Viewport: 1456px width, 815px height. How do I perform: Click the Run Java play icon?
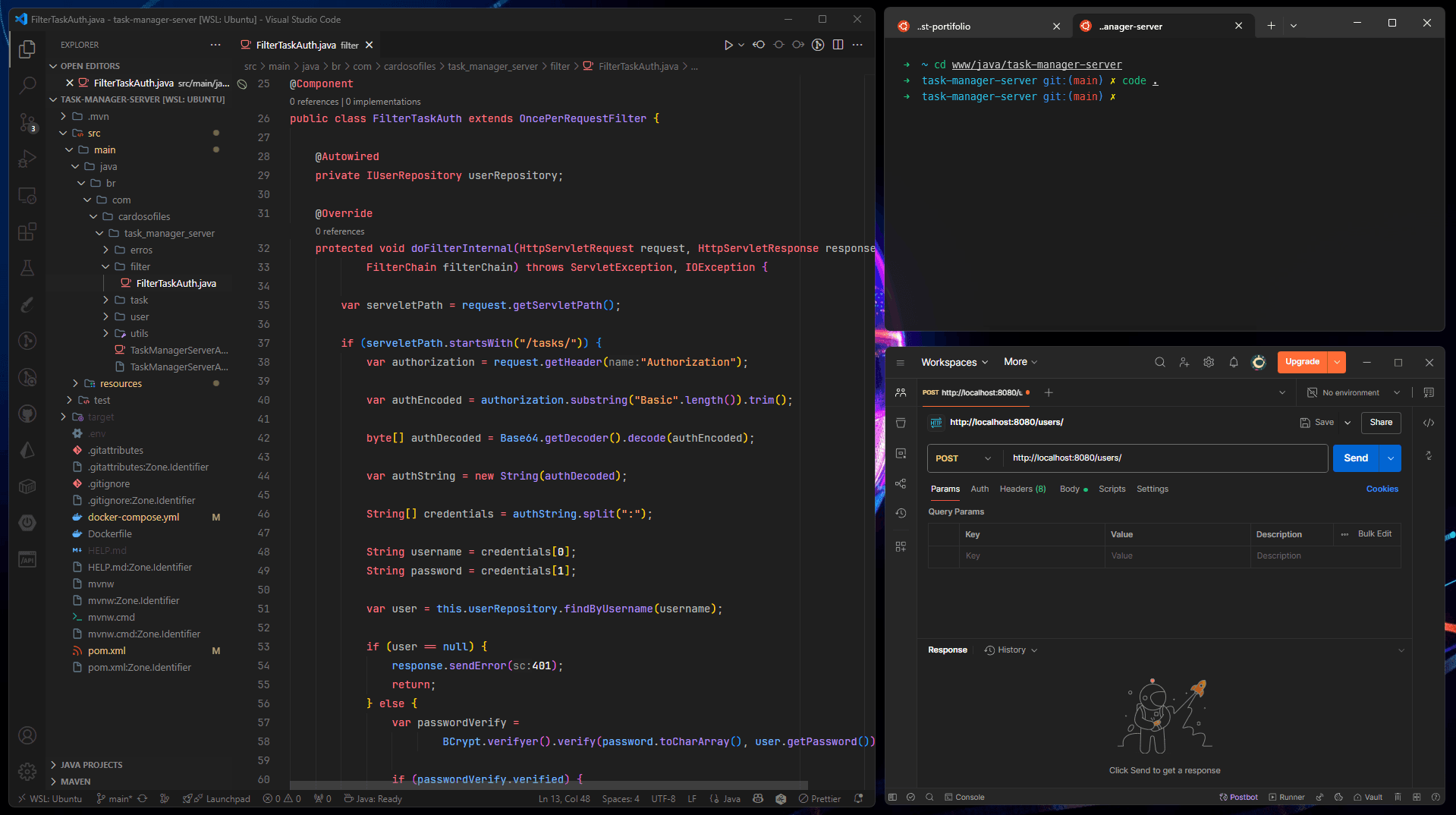tap(728, 45)
